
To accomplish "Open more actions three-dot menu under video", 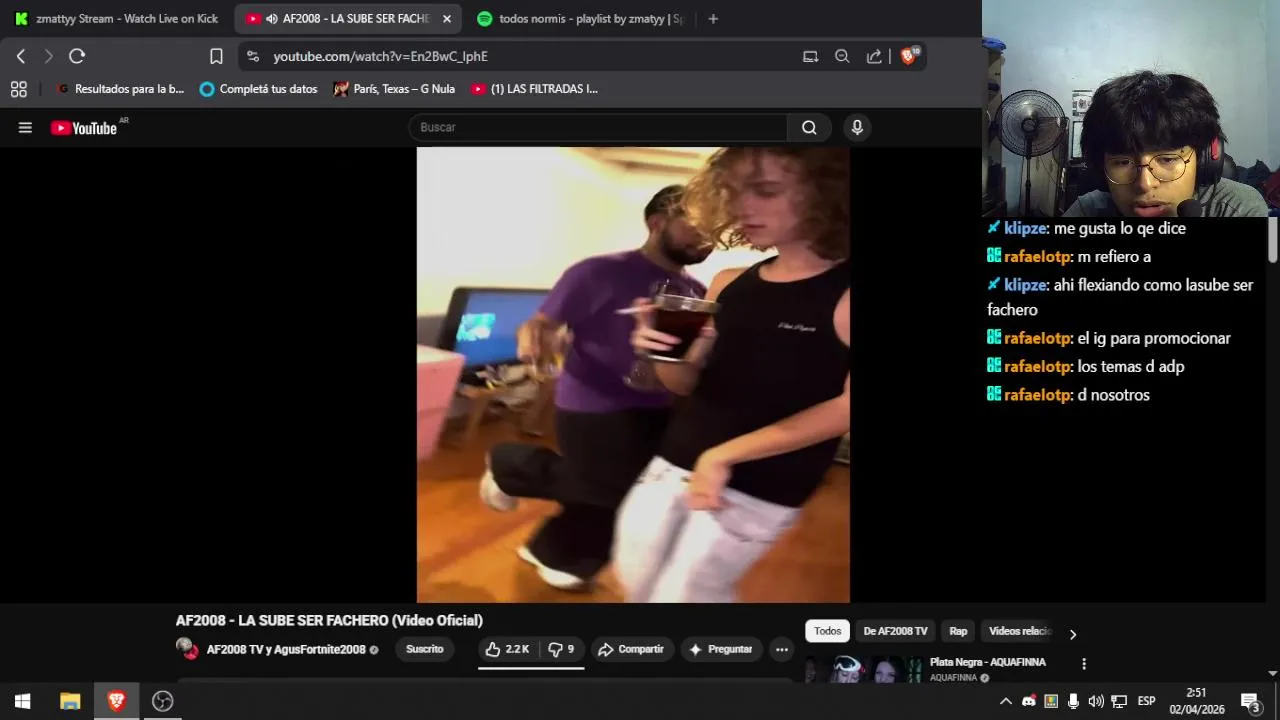I will [782, 649].
